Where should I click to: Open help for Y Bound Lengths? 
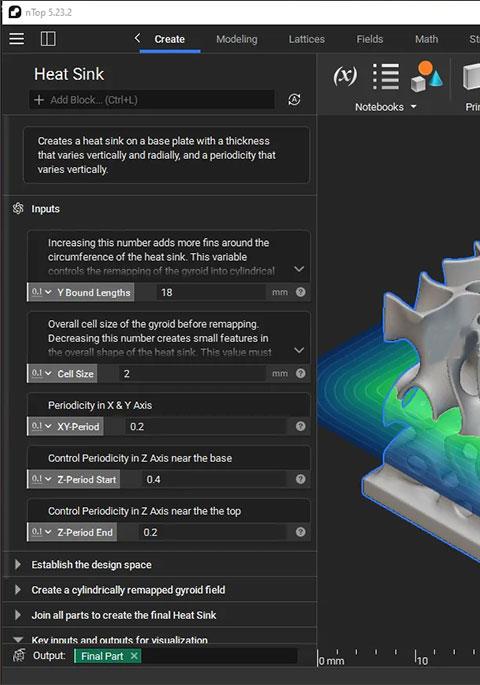point(300,292)
